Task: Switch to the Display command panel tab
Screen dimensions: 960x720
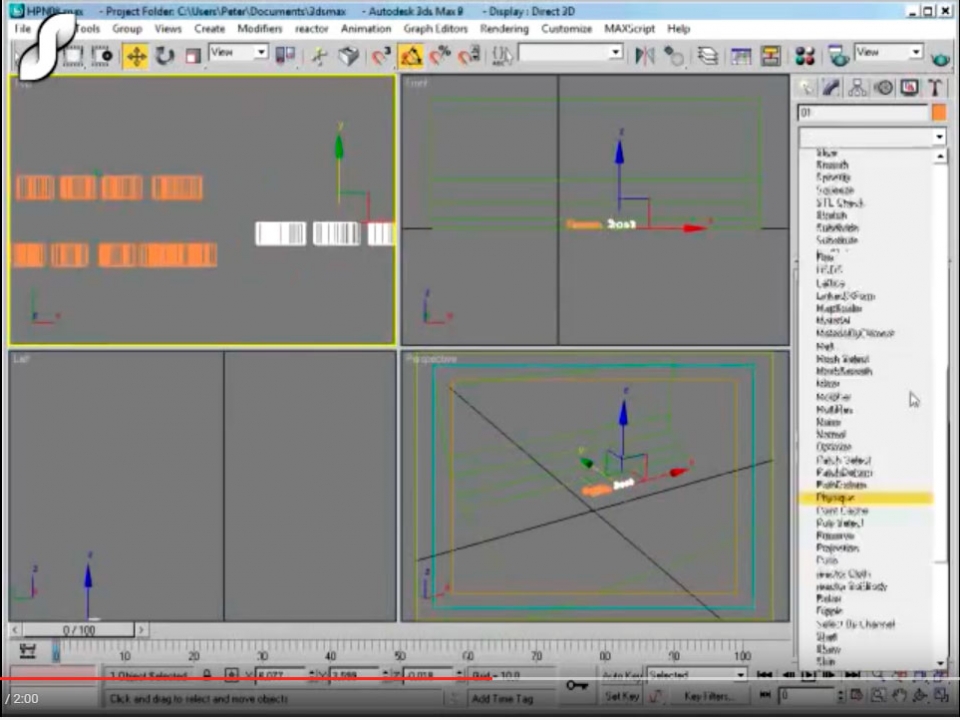Action: coord(909,88)
